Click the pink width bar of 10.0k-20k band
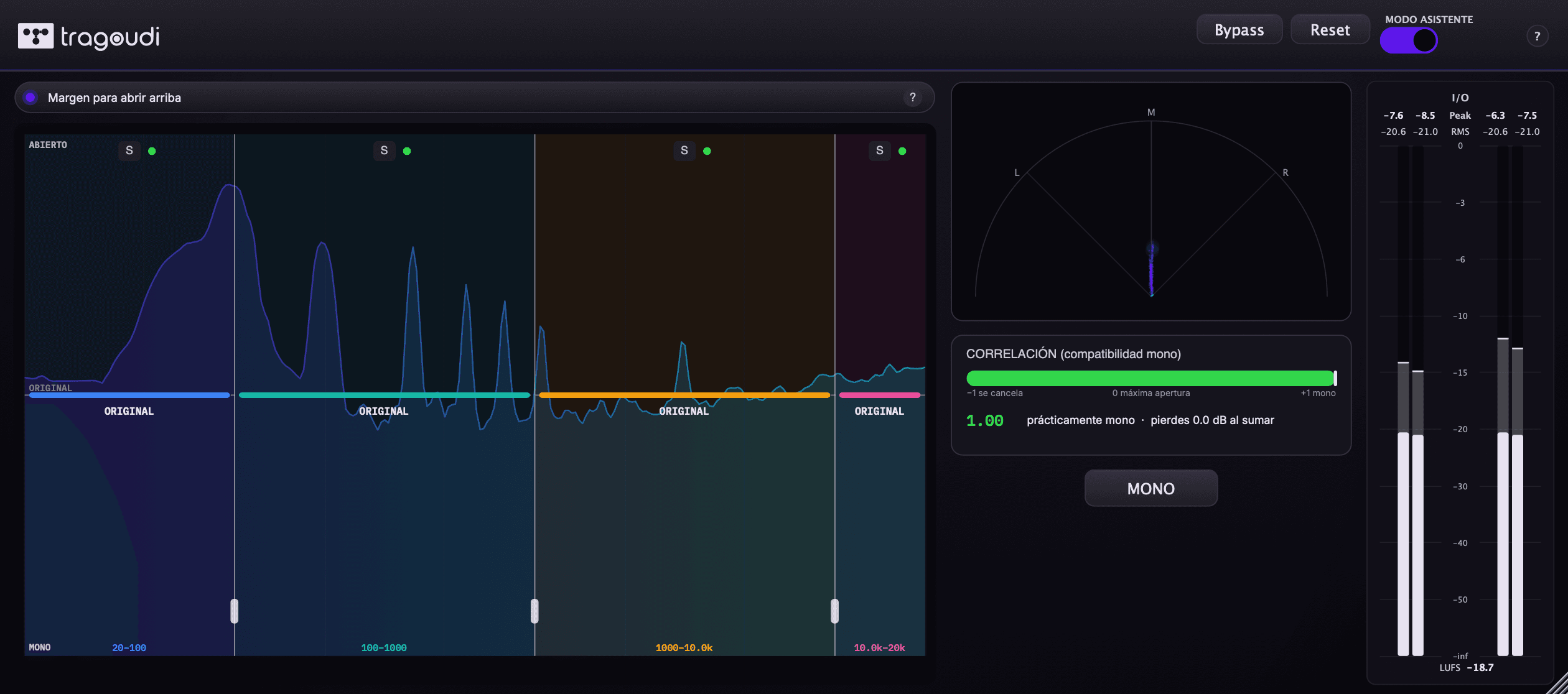The height and width of the screenshot is (694, 1568). 880,395
